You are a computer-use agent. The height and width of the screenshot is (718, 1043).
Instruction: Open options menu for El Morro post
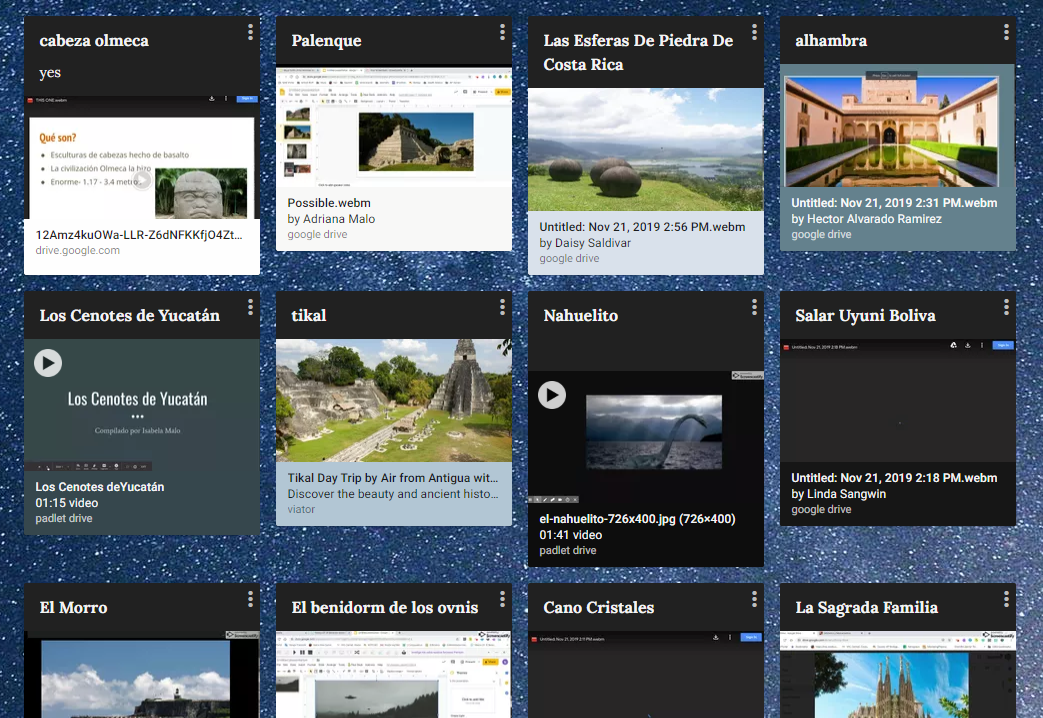pyautogui.click(x=250, y=599)
